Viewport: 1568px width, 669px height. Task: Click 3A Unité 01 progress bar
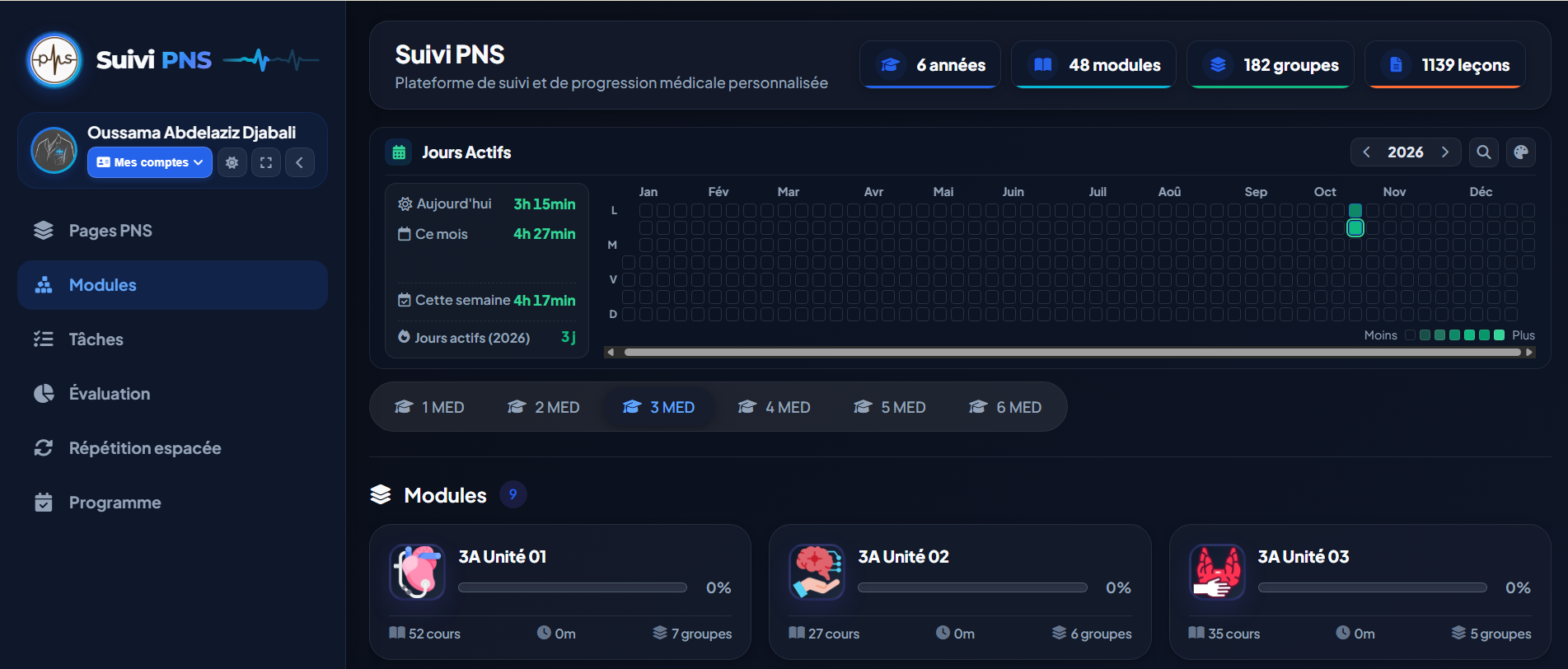pyautogui.click(x=573, y=587)
